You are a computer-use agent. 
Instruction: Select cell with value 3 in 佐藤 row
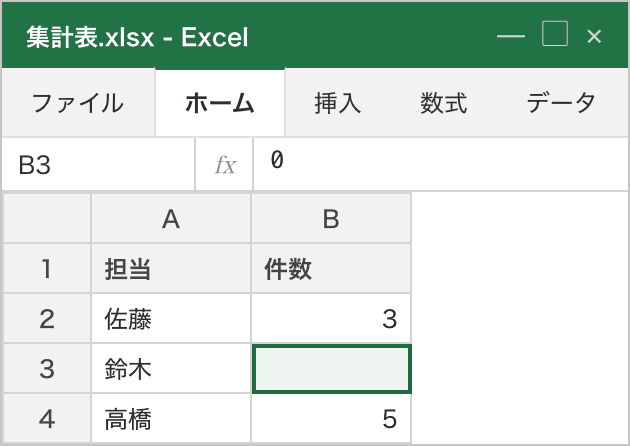[x=331, y=319]
